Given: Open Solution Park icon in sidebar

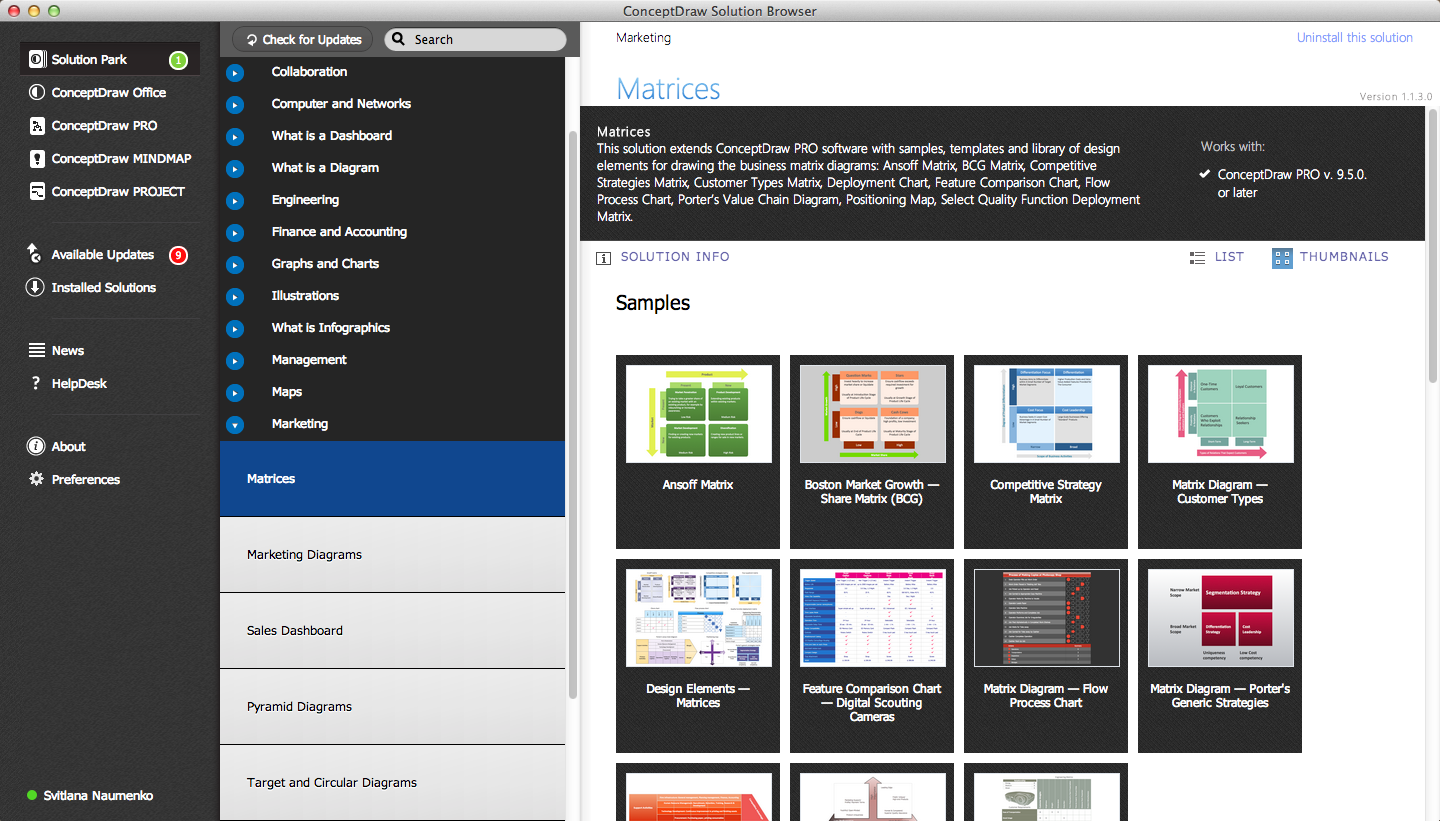Looking at the screenshot, I should (37, 59).
